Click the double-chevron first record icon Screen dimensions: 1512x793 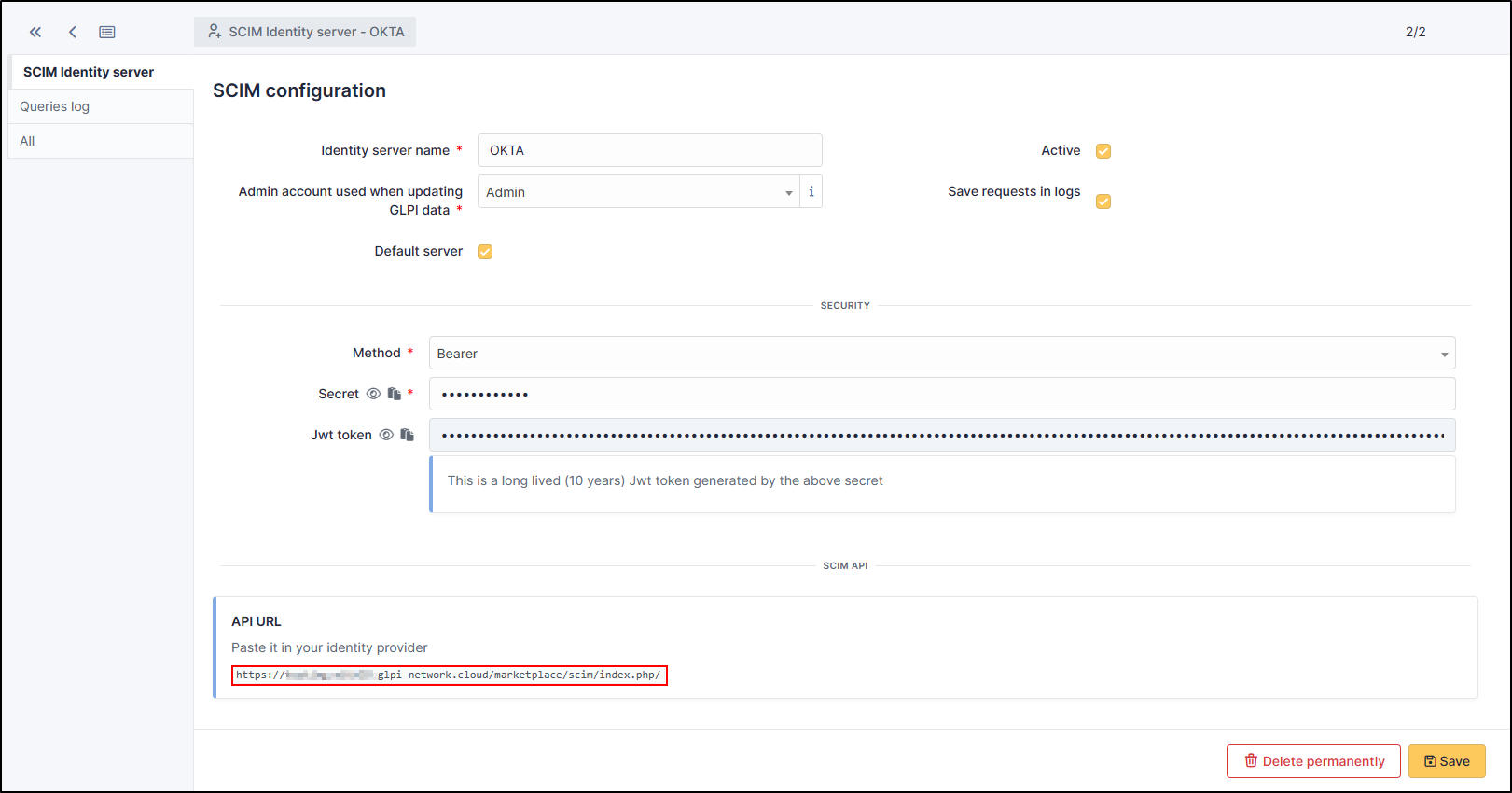pos(35,32)
